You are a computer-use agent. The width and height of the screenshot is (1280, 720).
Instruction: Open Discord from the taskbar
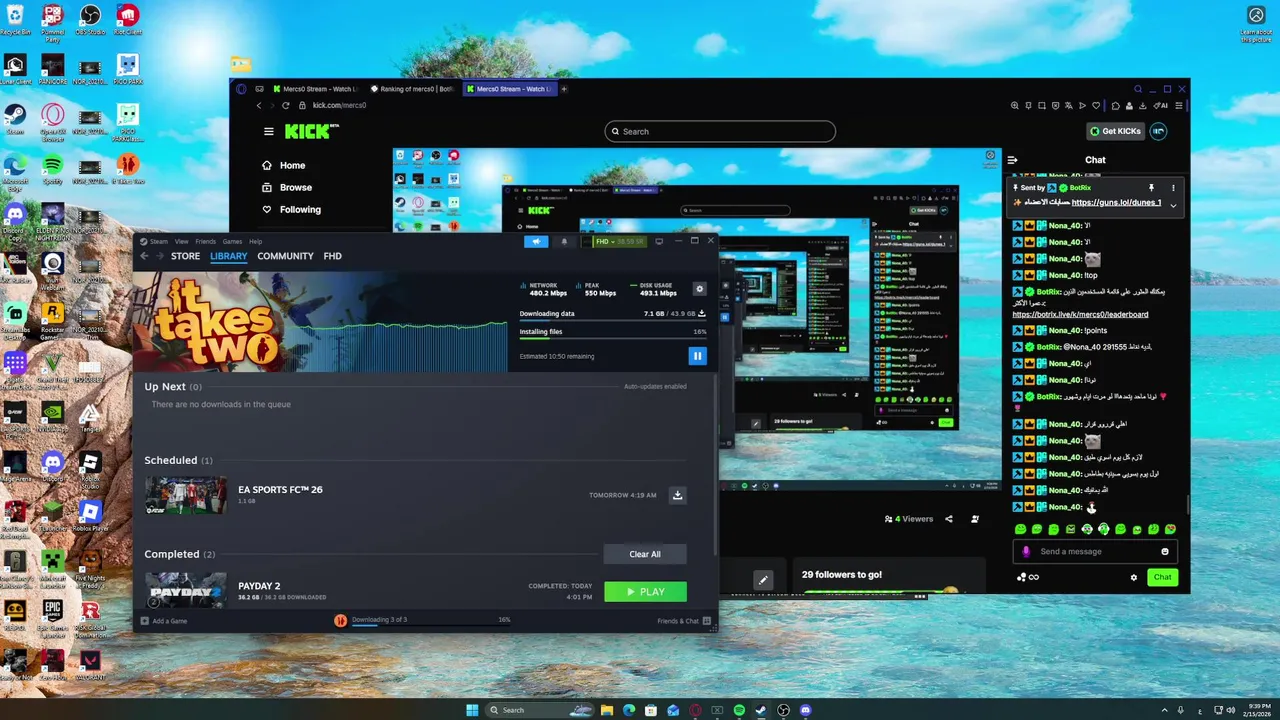point(805,710)
